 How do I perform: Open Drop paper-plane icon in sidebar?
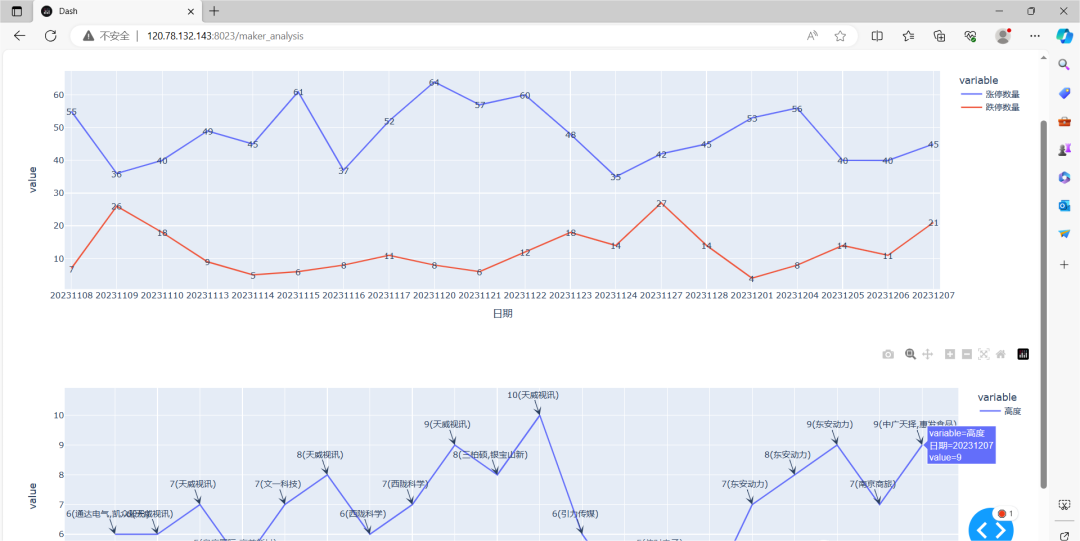point(1064,234)
